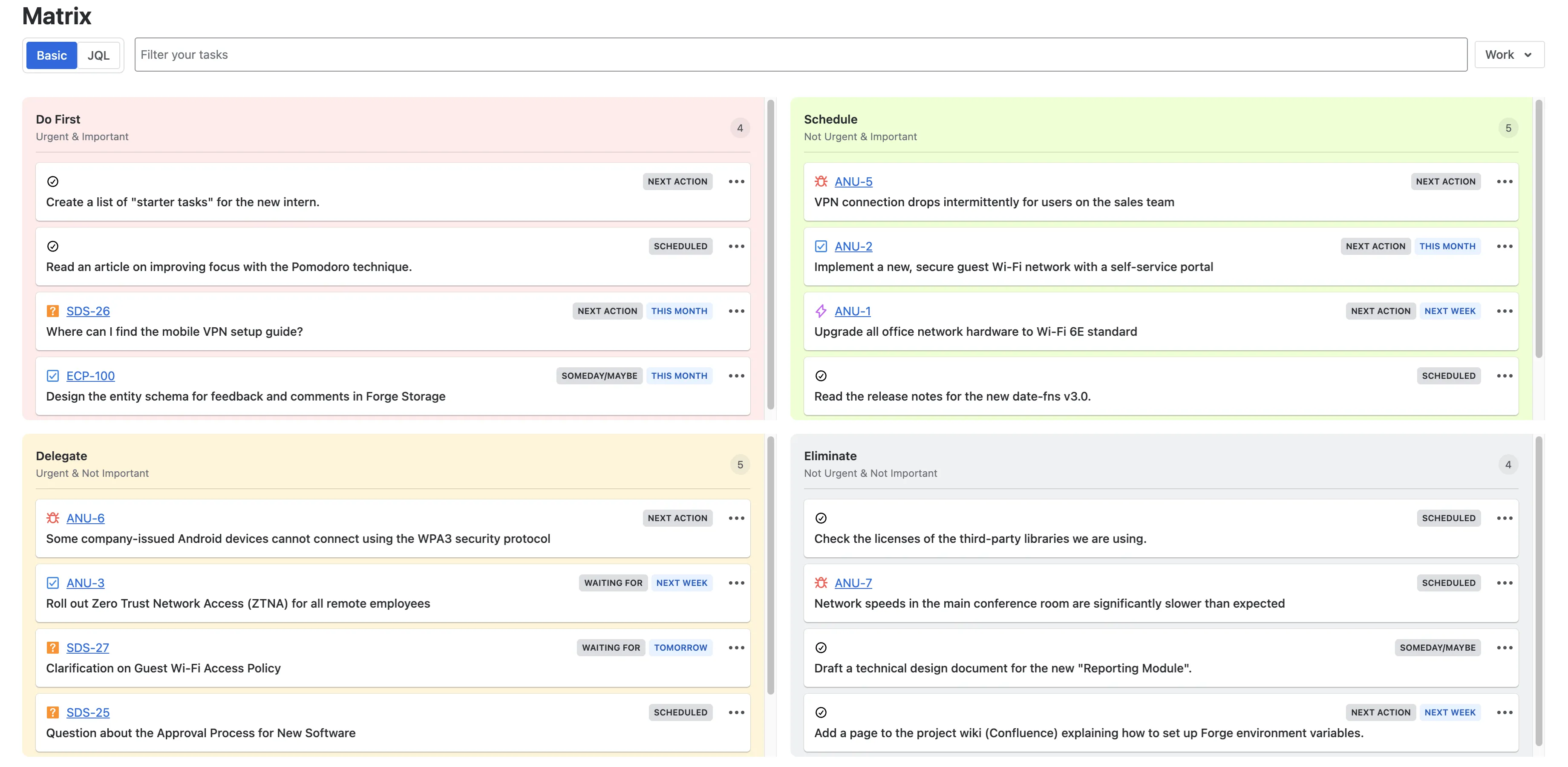Open more actions for licenses check card
1568x767 pixels.
coord(1505,518)
